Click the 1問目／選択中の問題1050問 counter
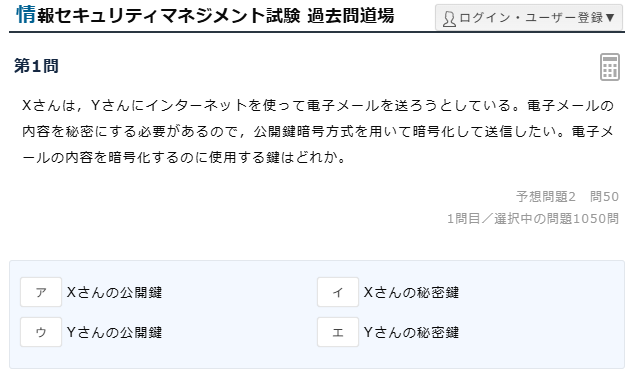 (x=533, y=219)
